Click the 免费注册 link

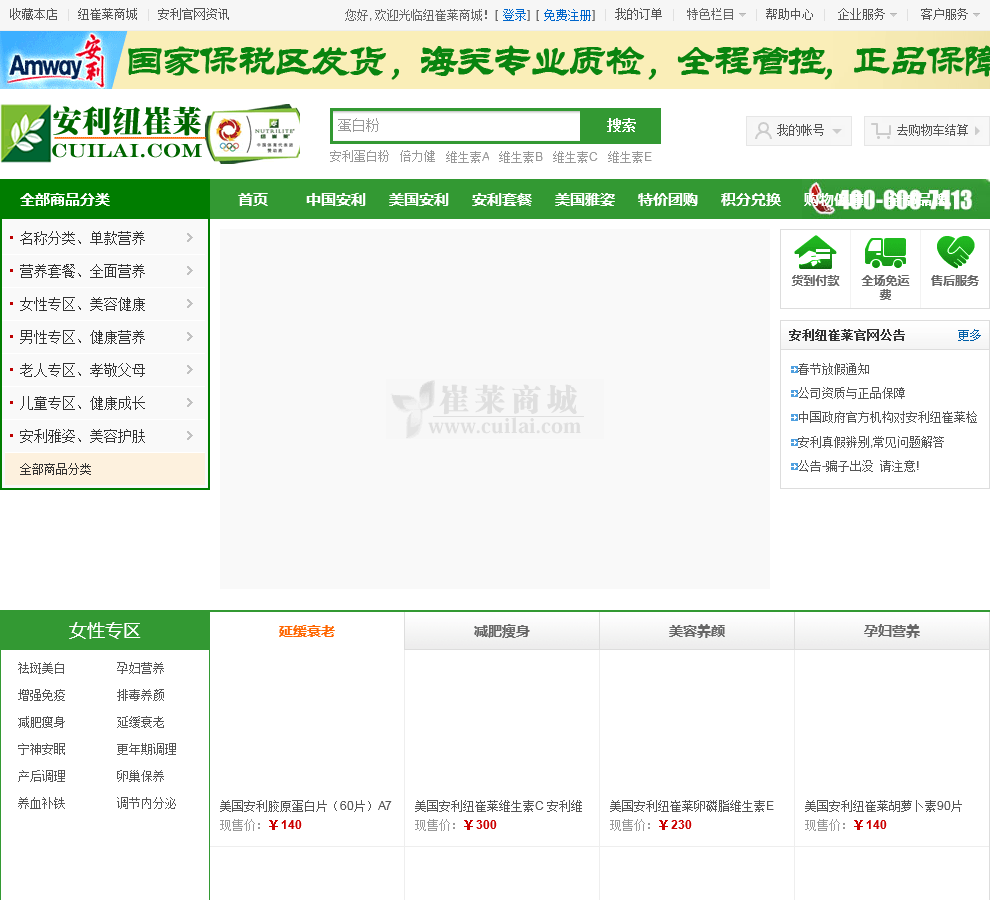click(x=567, y=15)
